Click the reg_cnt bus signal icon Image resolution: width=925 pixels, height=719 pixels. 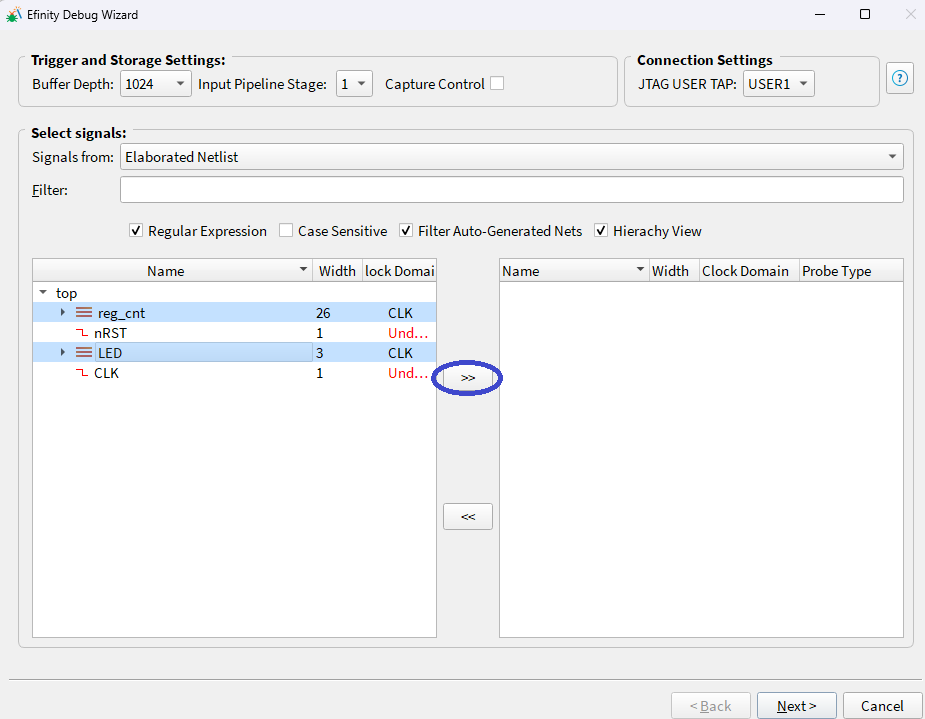point(84,313)
